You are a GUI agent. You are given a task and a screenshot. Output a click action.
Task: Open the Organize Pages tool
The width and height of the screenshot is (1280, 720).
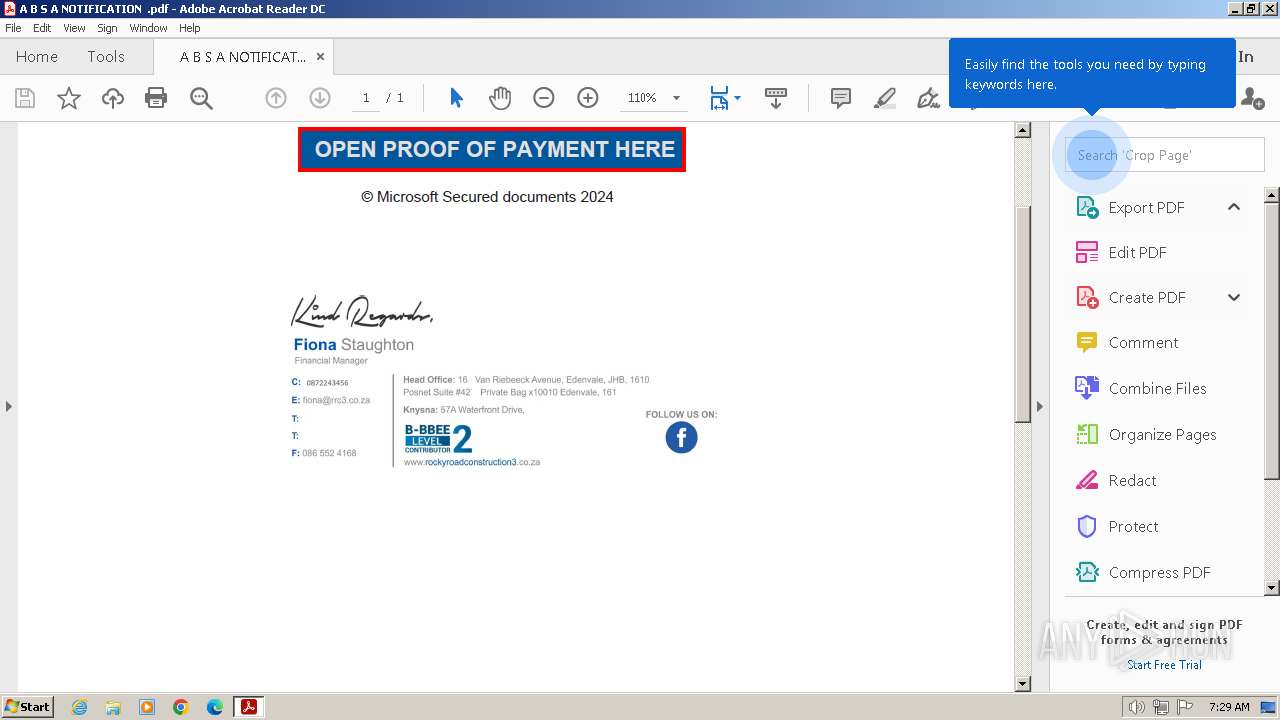(1162, 434)
